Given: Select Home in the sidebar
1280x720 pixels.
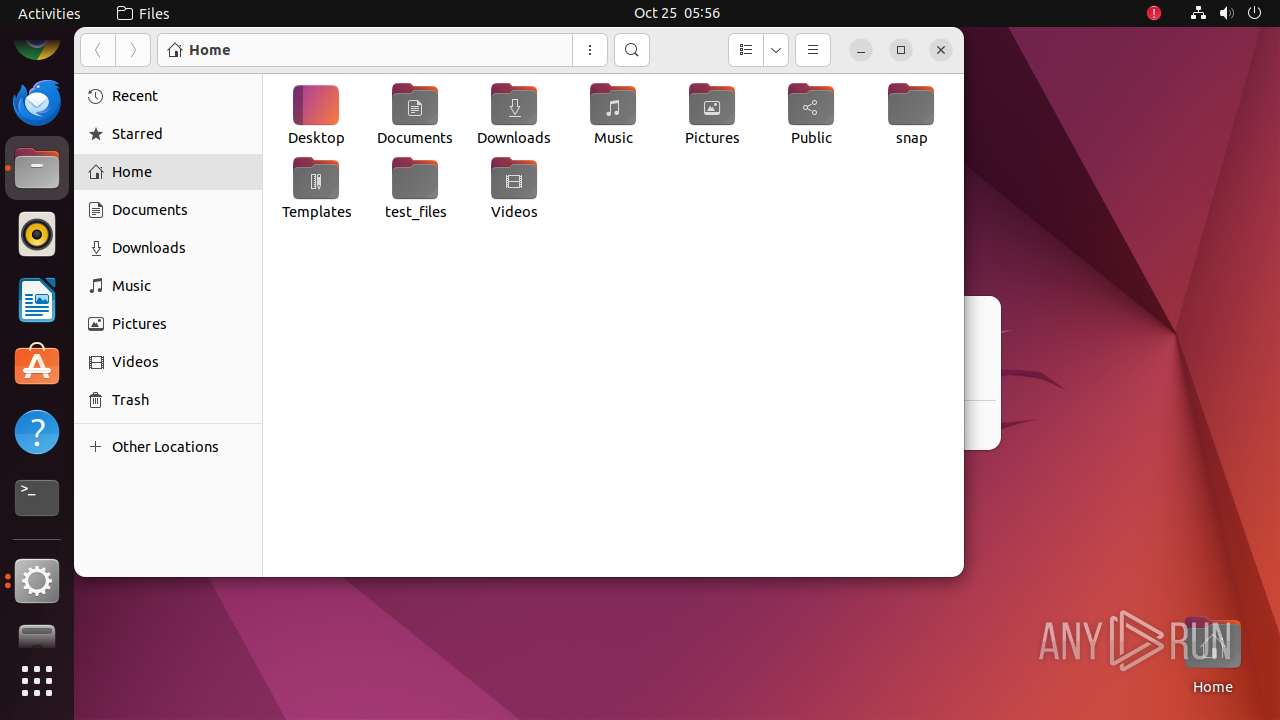Looking at the screenshot, I should pyautogui.click(x=168, y=172).
